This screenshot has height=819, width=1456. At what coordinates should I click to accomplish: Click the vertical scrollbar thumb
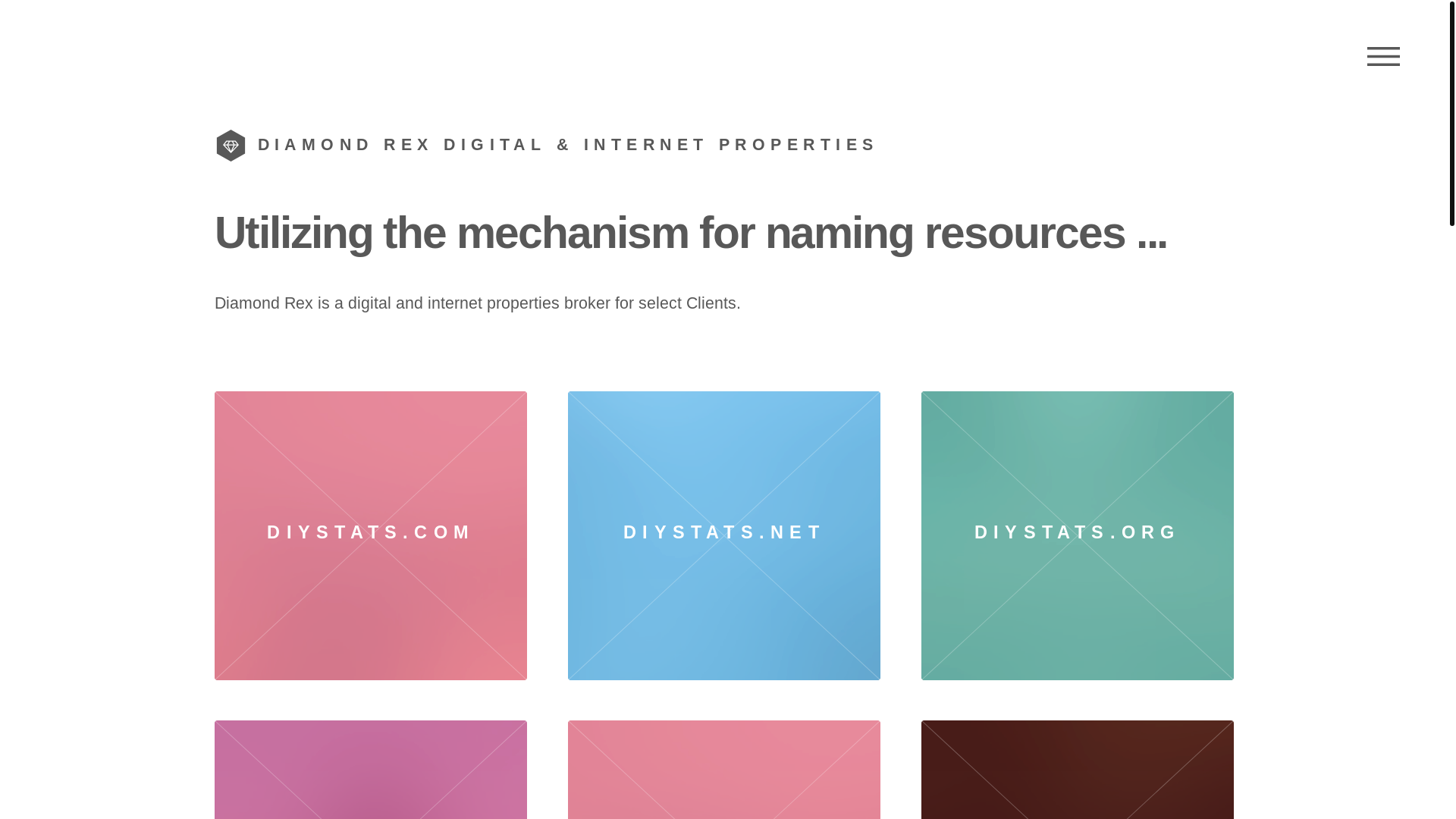pos(1451,114)
